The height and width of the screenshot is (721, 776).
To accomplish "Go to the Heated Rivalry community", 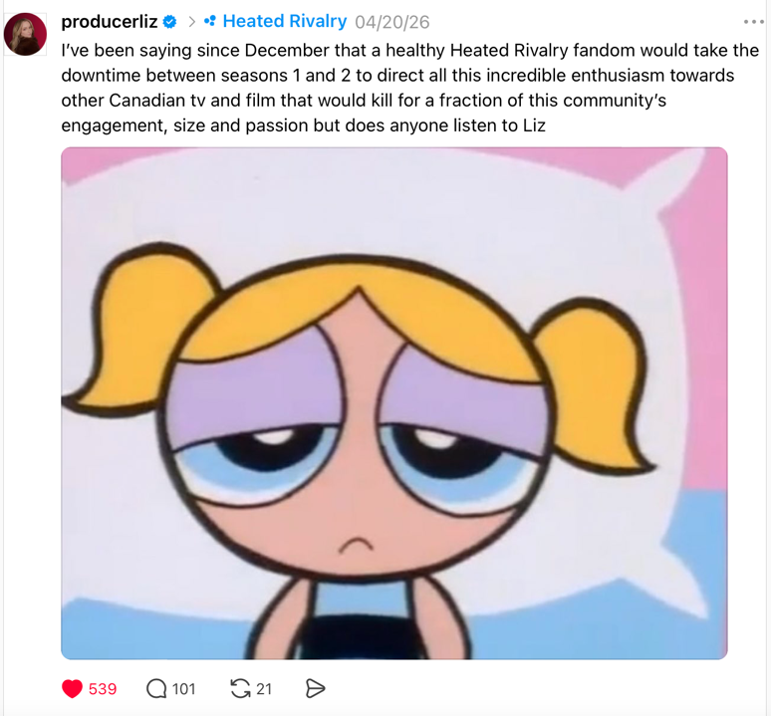I will (x=284, y=21).
